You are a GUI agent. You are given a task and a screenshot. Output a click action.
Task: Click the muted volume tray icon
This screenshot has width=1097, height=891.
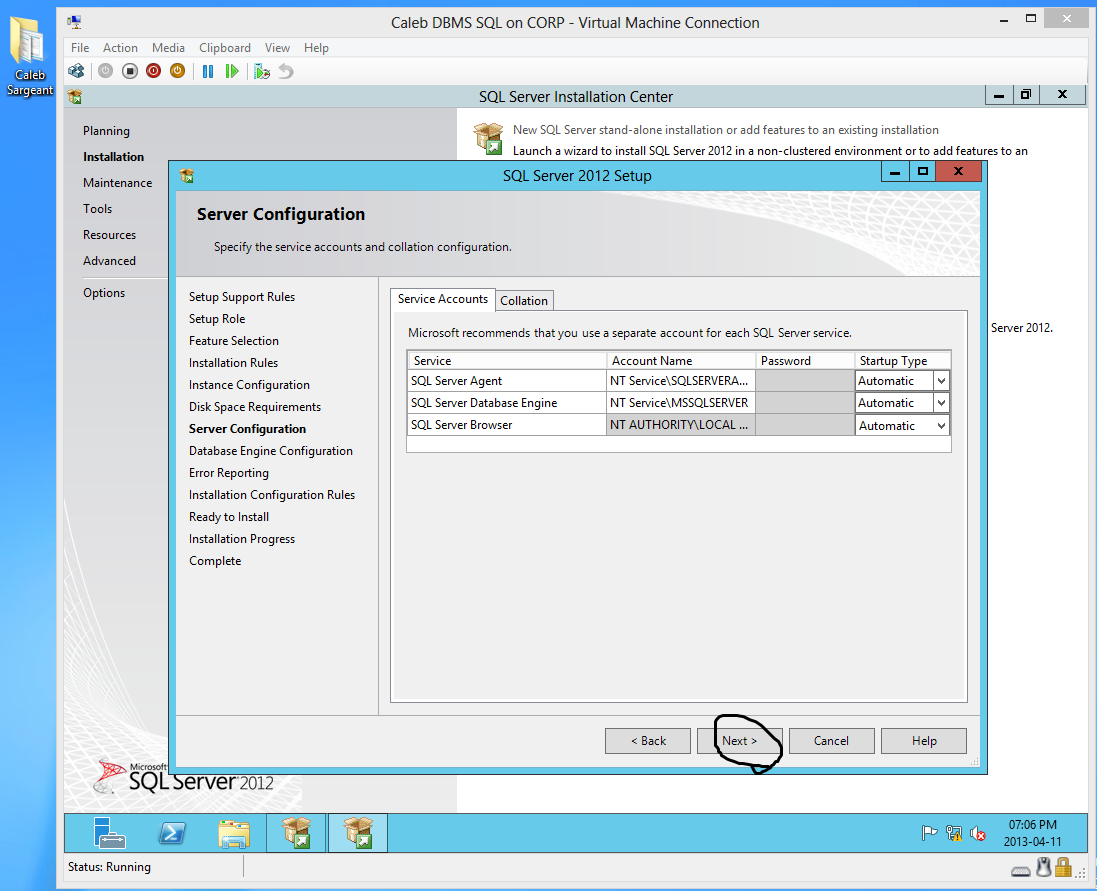pyautogui.click(x=978, y=833)
